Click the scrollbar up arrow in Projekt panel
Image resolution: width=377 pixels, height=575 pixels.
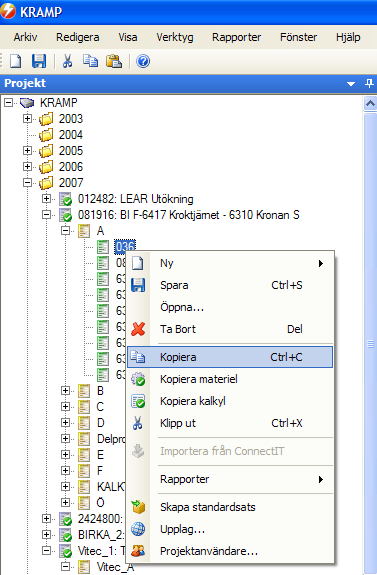[370, 103]
